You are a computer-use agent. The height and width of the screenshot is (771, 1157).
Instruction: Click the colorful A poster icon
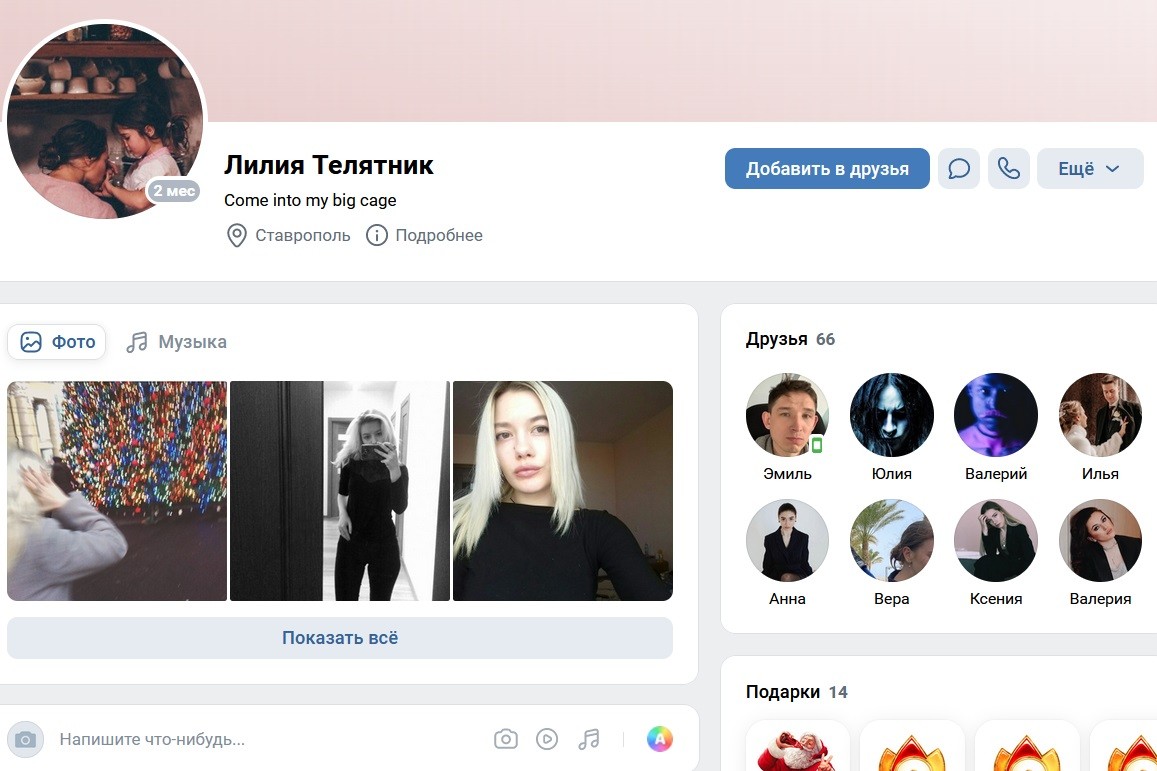click(660, 739)
